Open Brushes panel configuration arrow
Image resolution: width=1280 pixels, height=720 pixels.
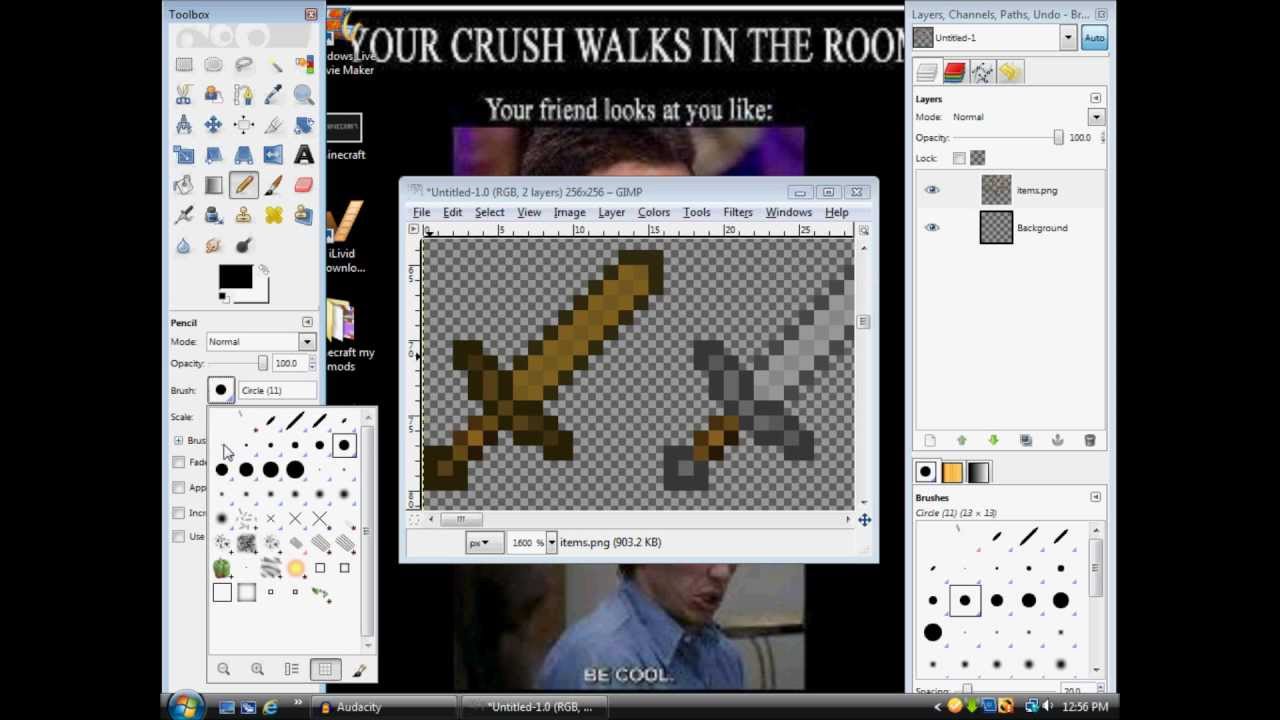pyautogui.click(x=1095, y=497)
